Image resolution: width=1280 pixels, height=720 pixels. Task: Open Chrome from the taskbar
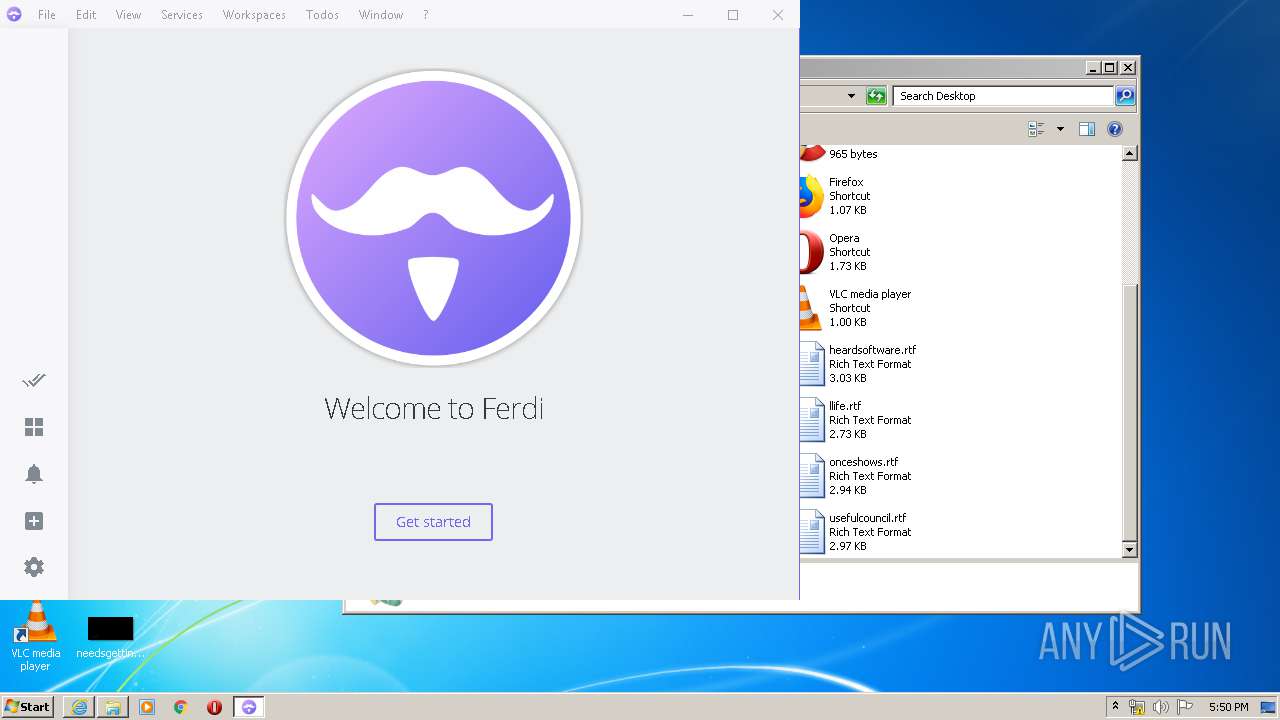(x=181, y=707)
